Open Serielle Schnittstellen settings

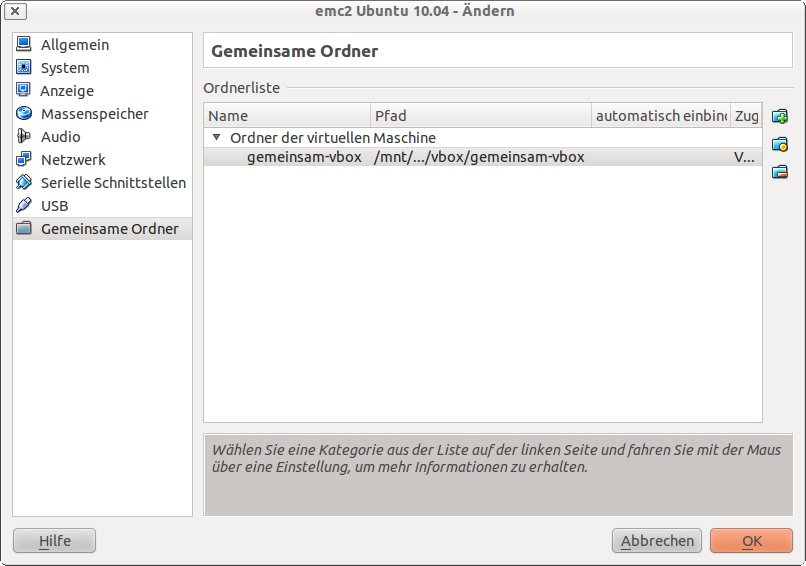112,183
